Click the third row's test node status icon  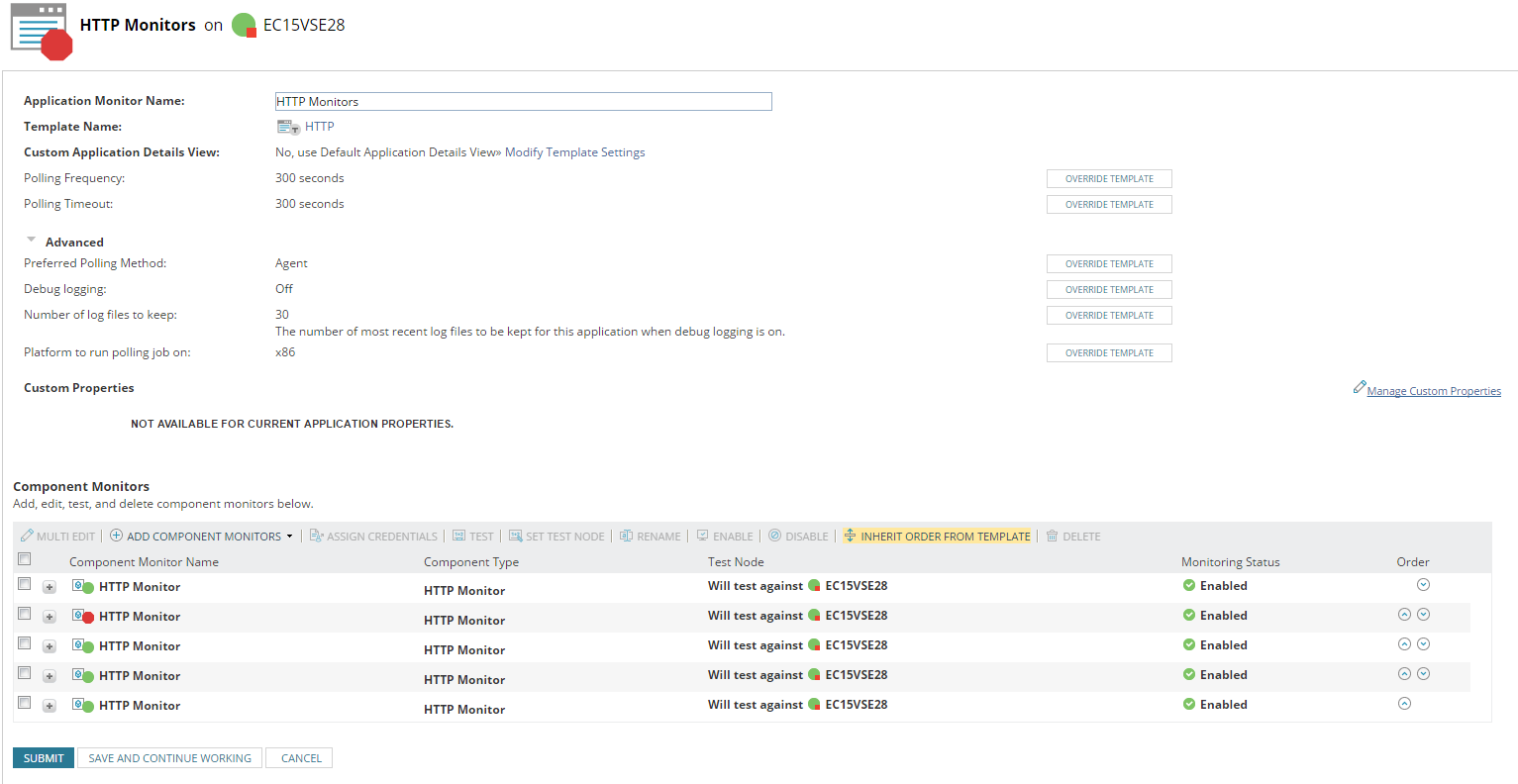(814, 645)
